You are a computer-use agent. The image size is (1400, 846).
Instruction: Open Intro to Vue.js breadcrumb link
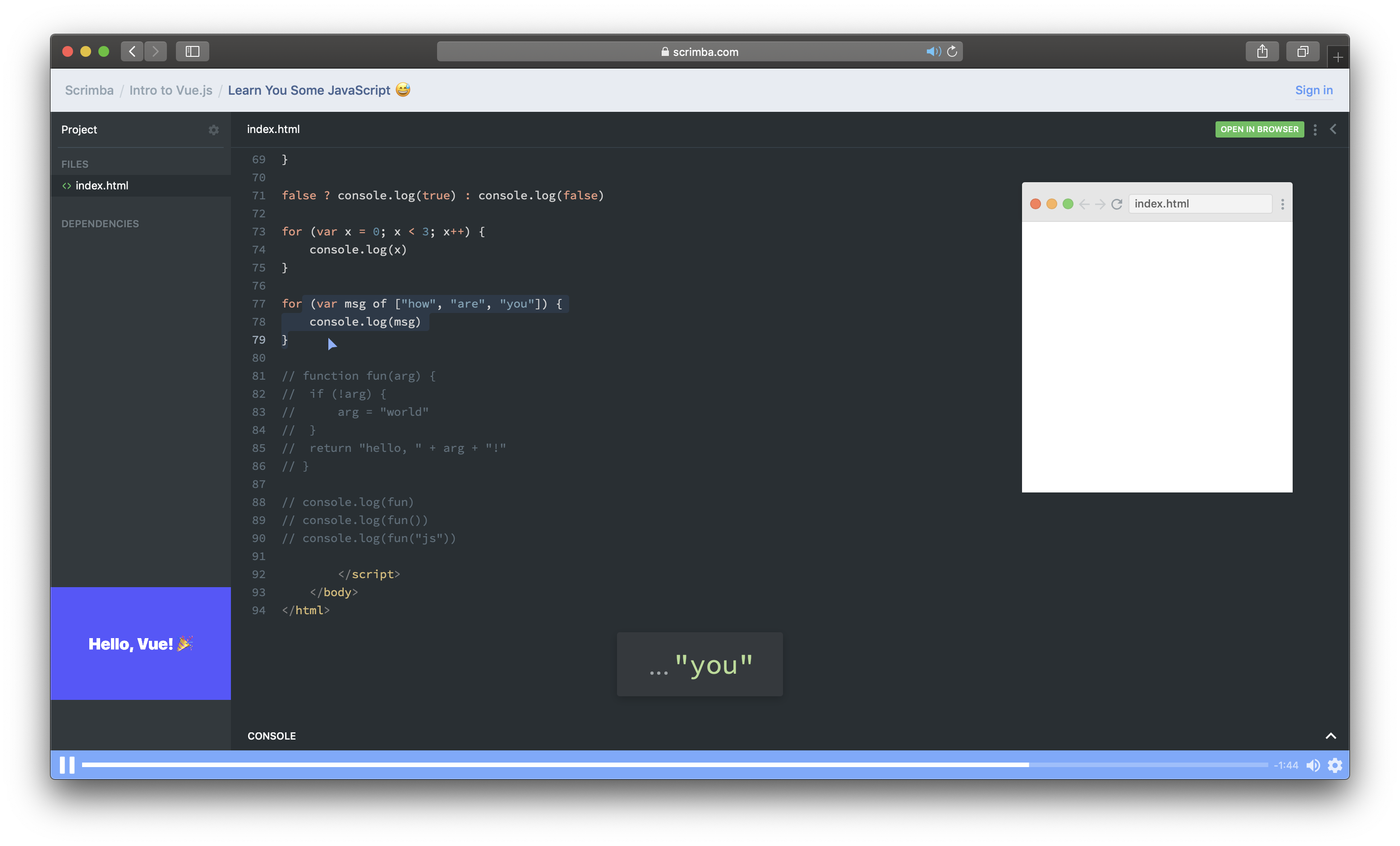point(170,90)
